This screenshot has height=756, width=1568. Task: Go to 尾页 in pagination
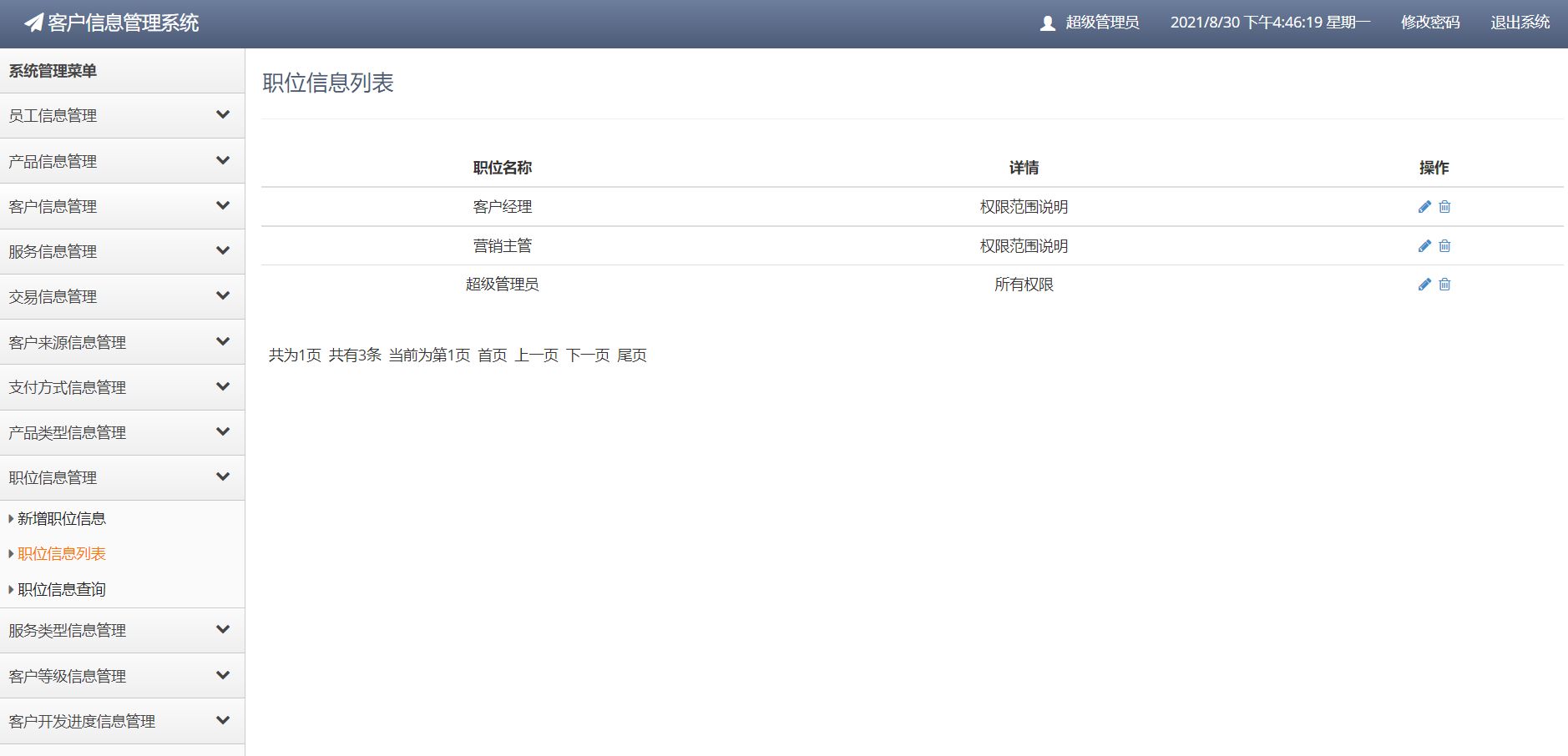click(632, 355)
